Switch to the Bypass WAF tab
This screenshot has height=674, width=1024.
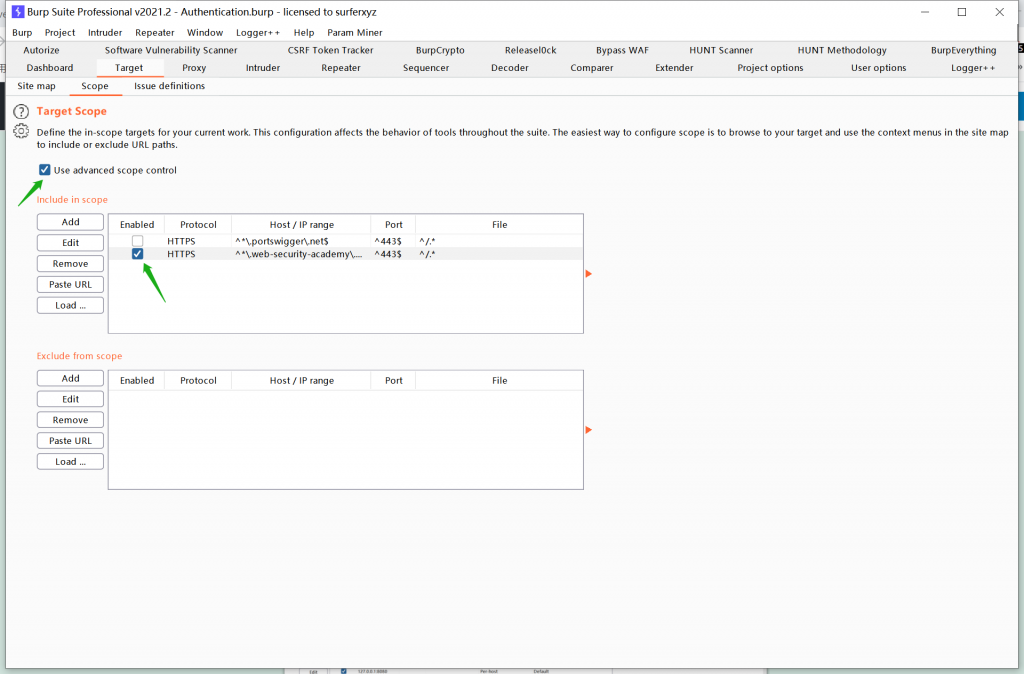[x=622, y=50]
